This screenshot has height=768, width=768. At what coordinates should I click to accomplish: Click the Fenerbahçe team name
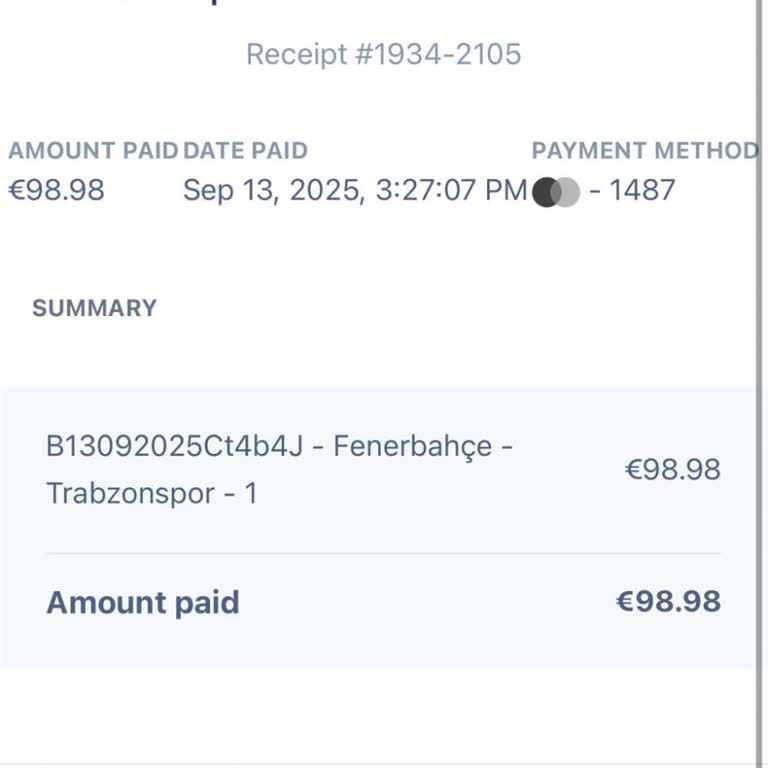click(x=412, y=446)
